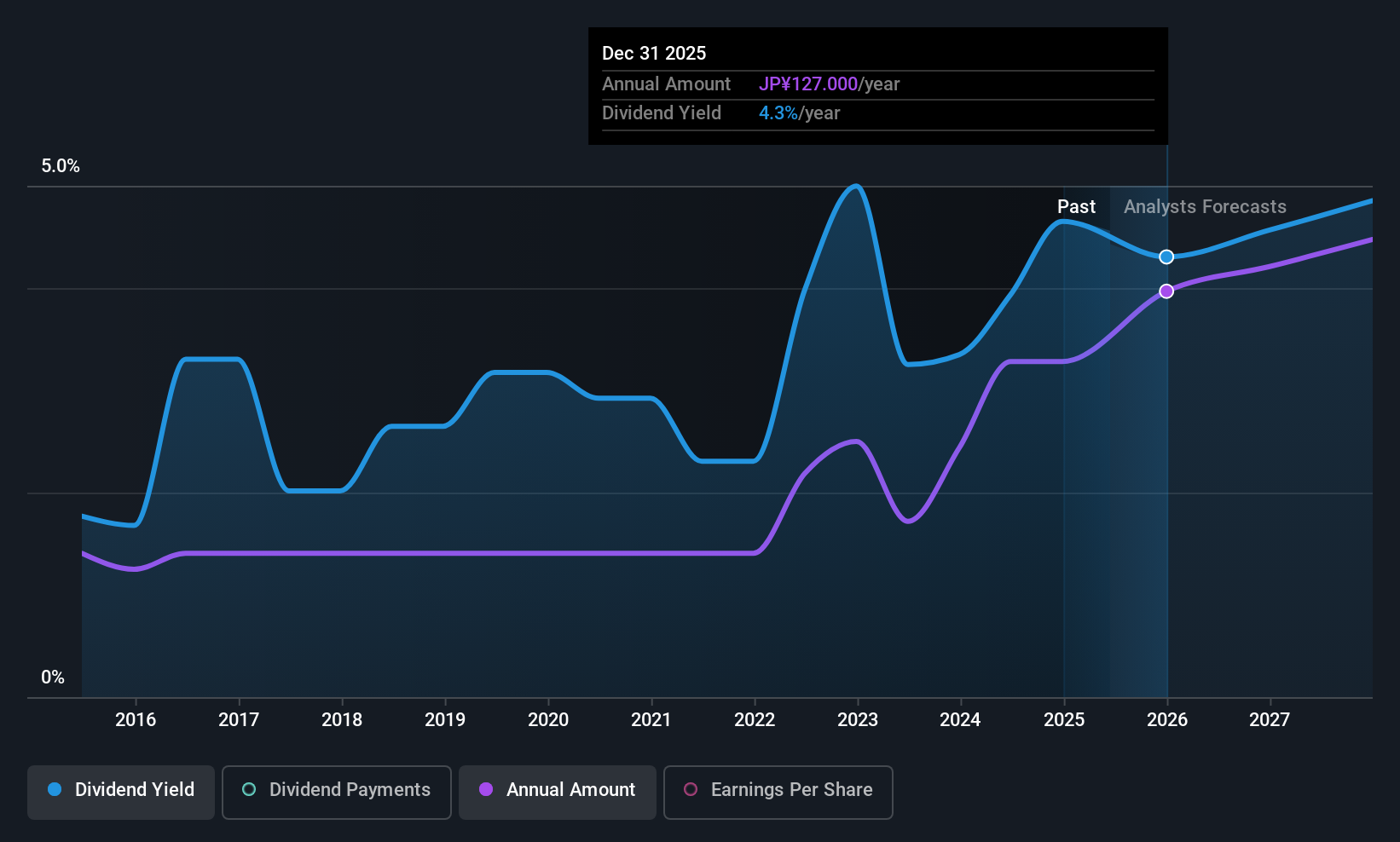Click the 2019 x-axis label
Viewport: 1400px width, 842px height.
445,719
